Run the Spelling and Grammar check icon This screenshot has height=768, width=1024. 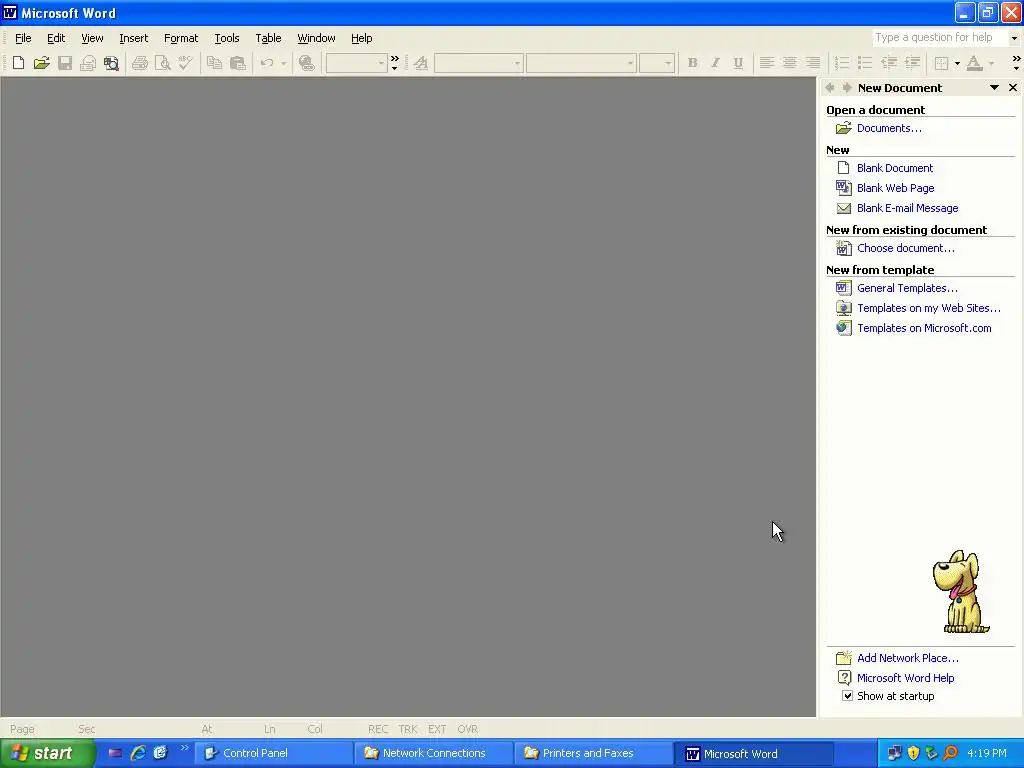185,63
